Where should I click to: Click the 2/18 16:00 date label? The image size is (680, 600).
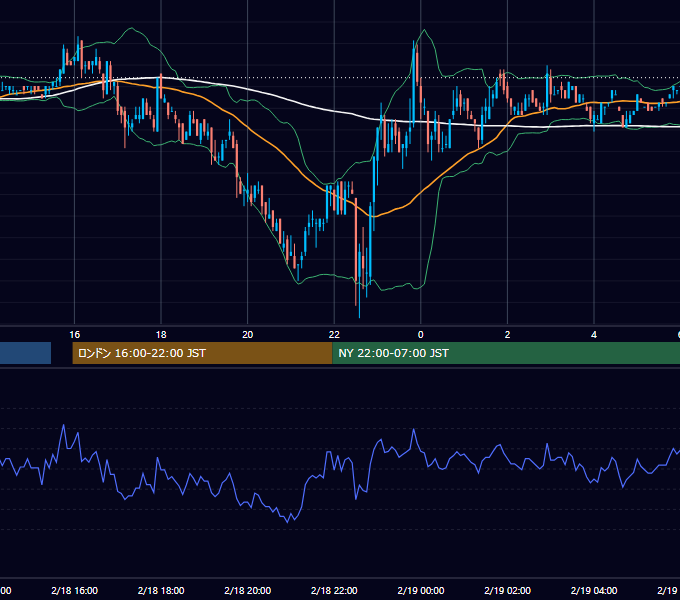[x=75, y=590]
